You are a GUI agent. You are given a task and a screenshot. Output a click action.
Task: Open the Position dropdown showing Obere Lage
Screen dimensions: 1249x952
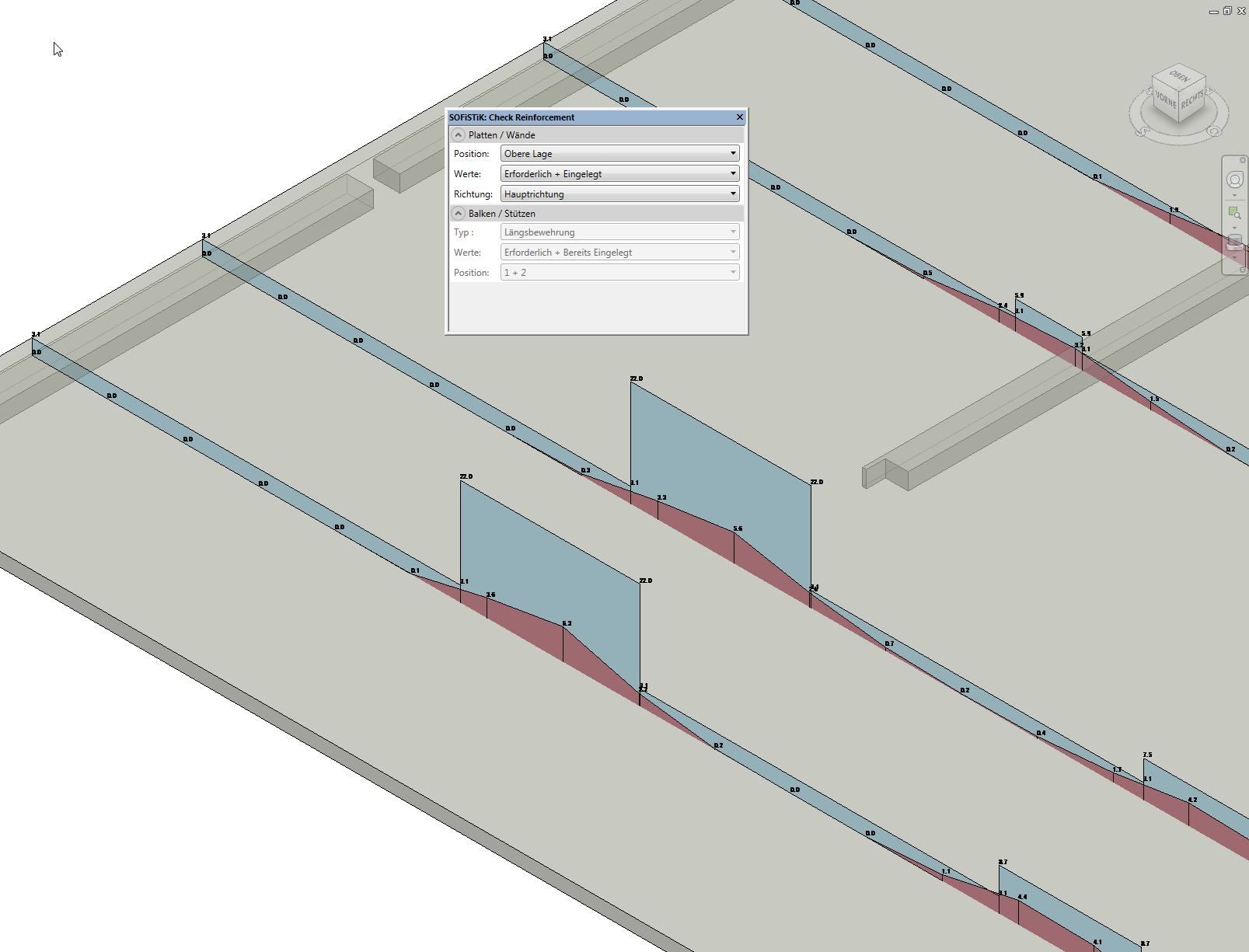coord(619,154)
